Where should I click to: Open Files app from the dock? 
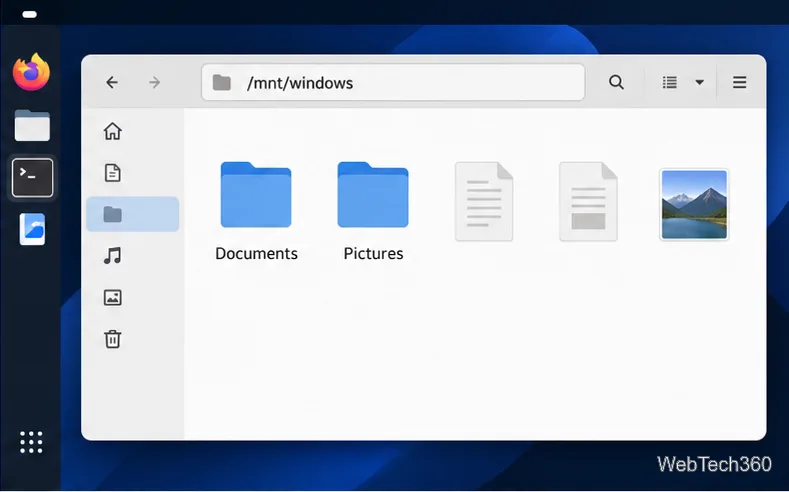point(32,125)
